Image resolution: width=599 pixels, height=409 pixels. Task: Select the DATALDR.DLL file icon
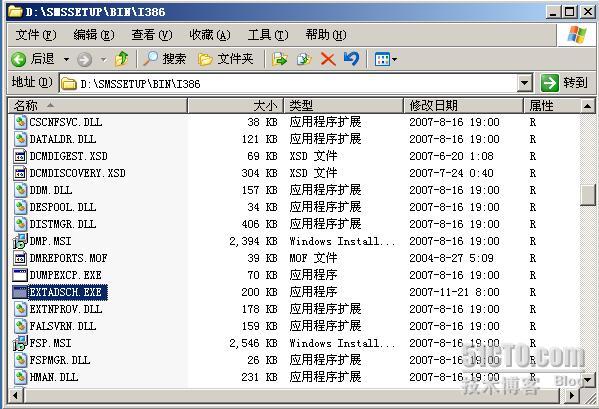20,139
